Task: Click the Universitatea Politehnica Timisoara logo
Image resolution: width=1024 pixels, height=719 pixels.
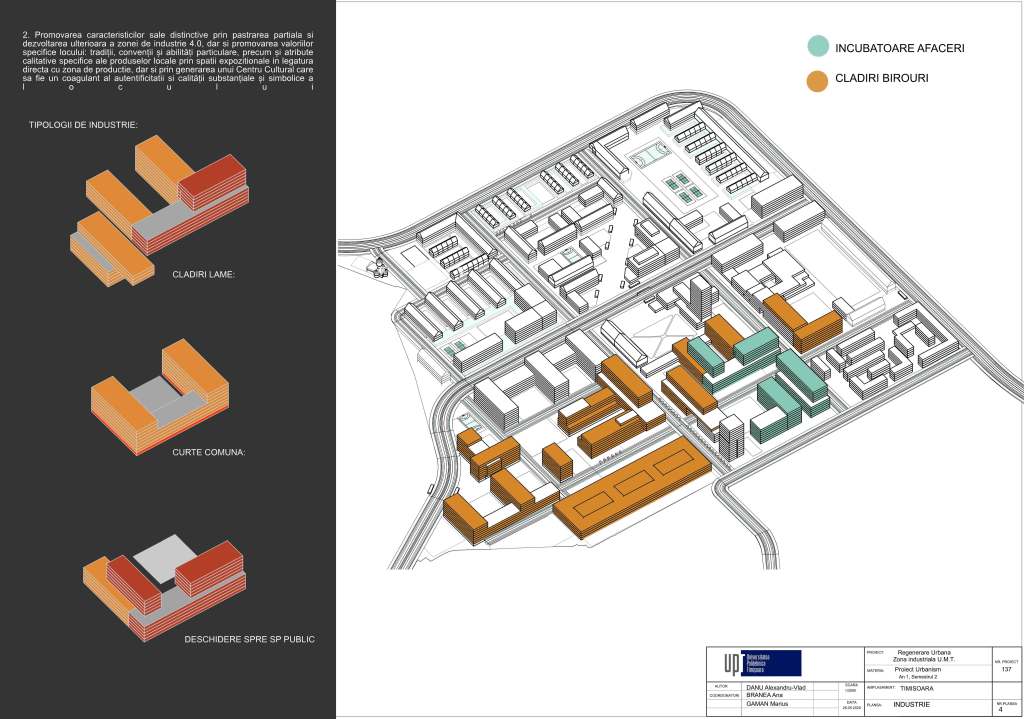Action: click(757, 663)
